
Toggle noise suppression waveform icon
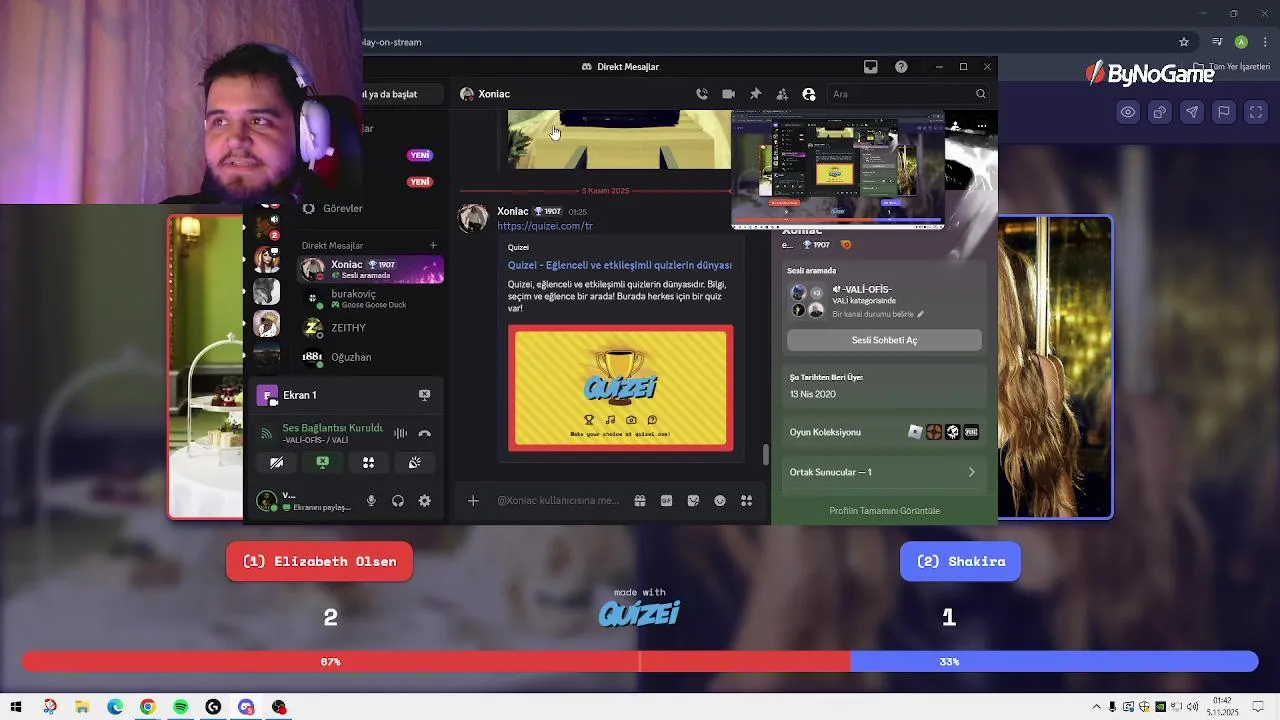(400, 433)
